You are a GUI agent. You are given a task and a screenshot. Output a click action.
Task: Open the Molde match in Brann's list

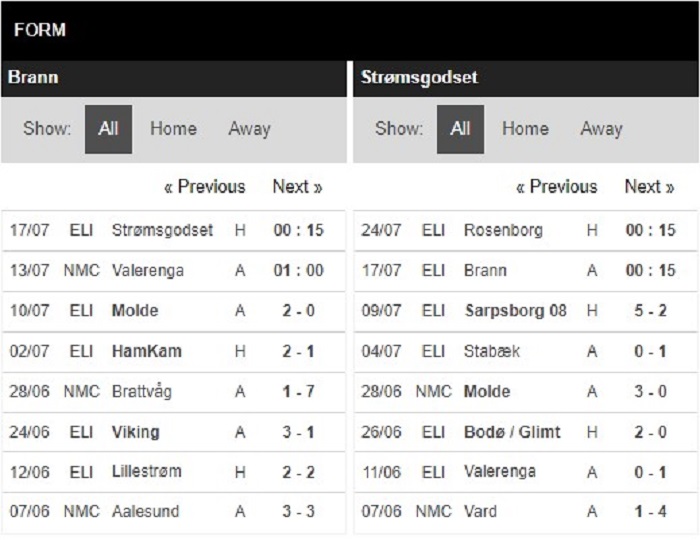tap(174, 311)
